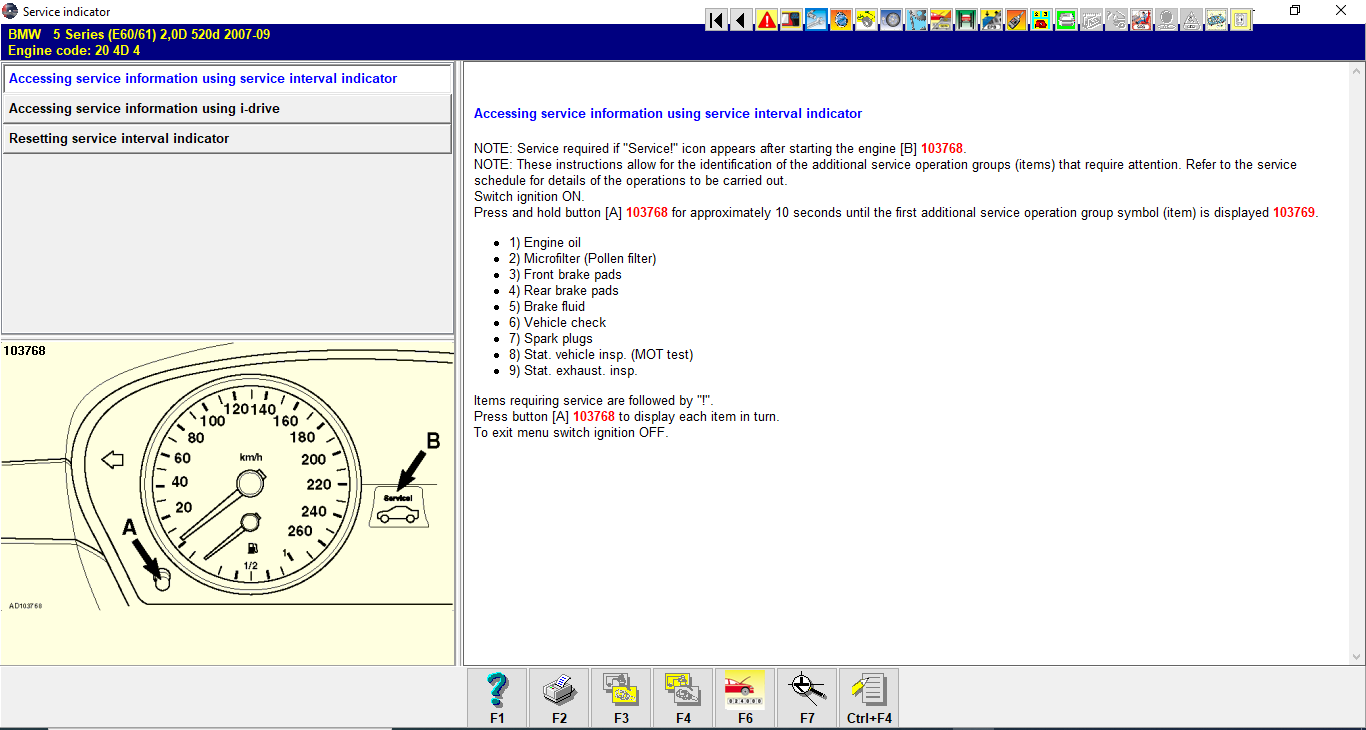Open the green-bordered printer-like toolbar icon
The height and width of the screenshot is (730, 1366).
1066,19
